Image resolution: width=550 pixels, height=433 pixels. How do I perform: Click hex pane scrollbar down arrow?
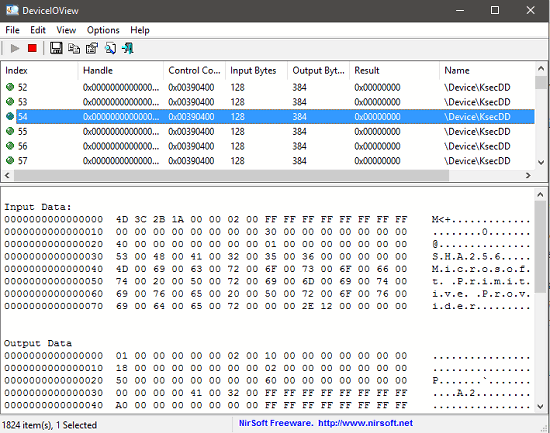[x=540, y=406]
